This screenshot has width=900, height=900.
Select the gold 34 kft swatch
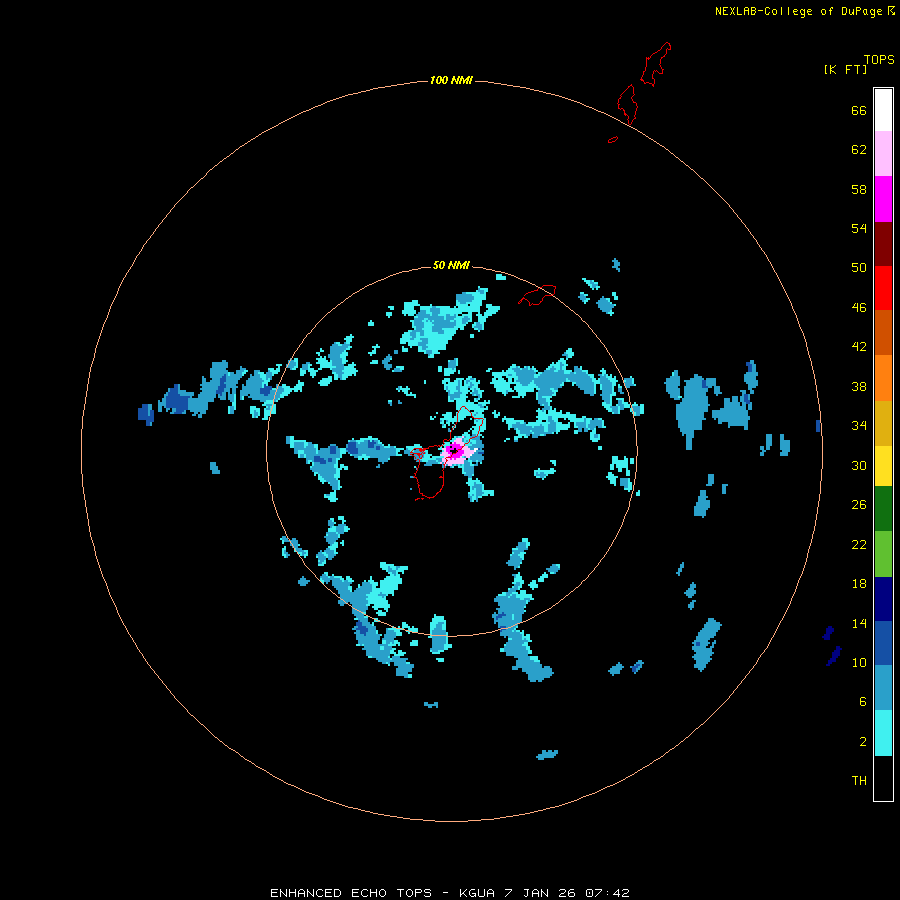[x=883, y=422]
